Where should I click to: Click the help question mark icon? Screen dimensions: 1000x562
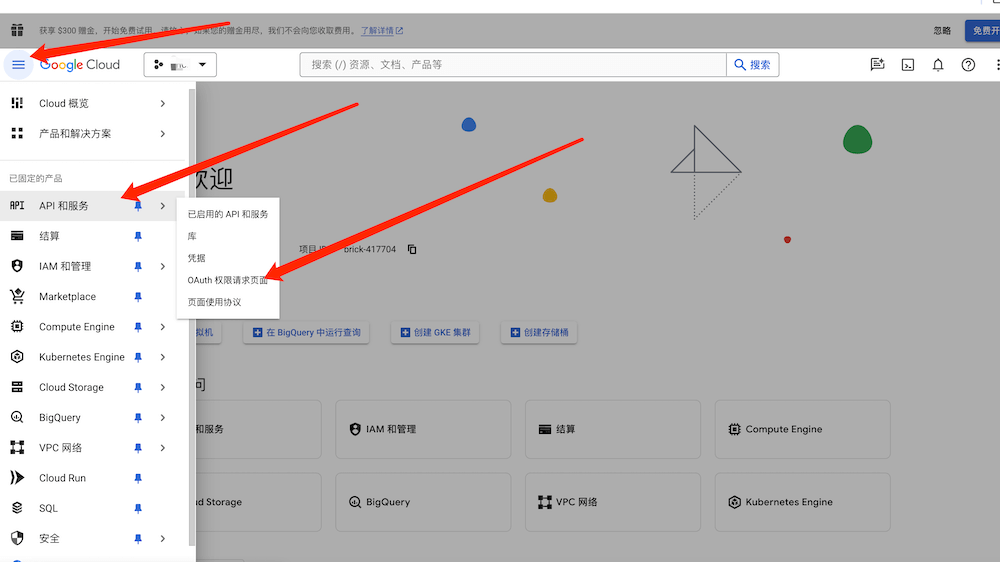968,65
